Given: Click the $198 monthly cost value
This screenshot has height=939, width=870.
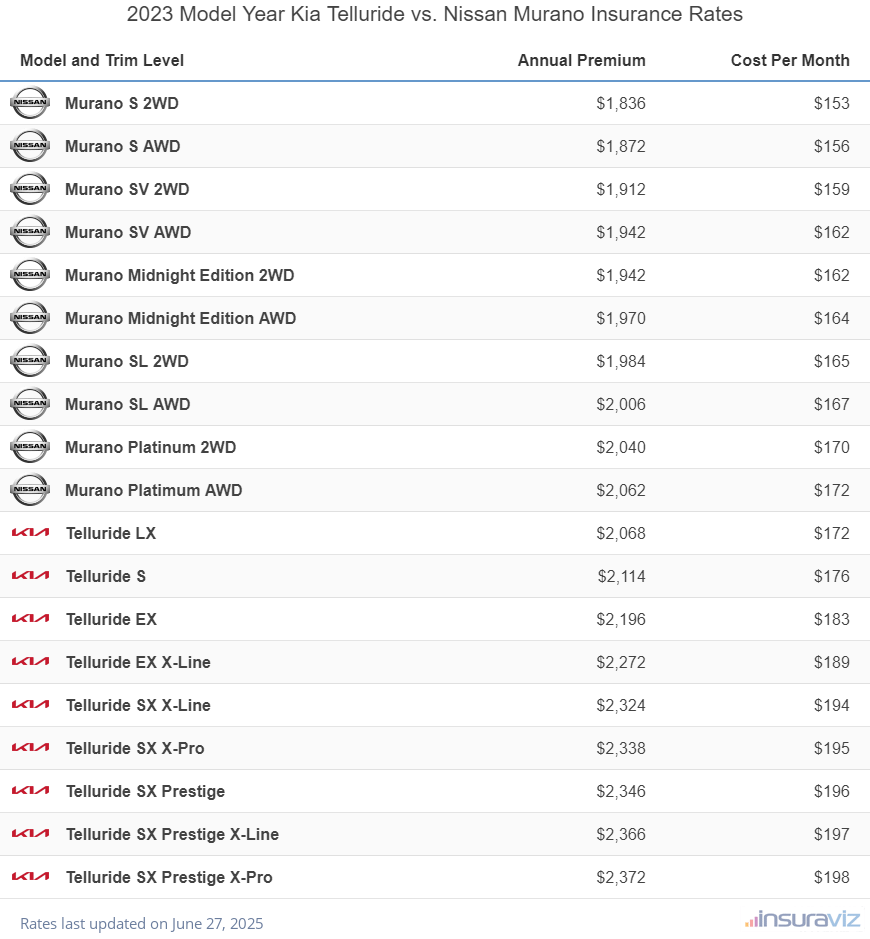Looking at the screenshot, I should click(x=832, y=877).
